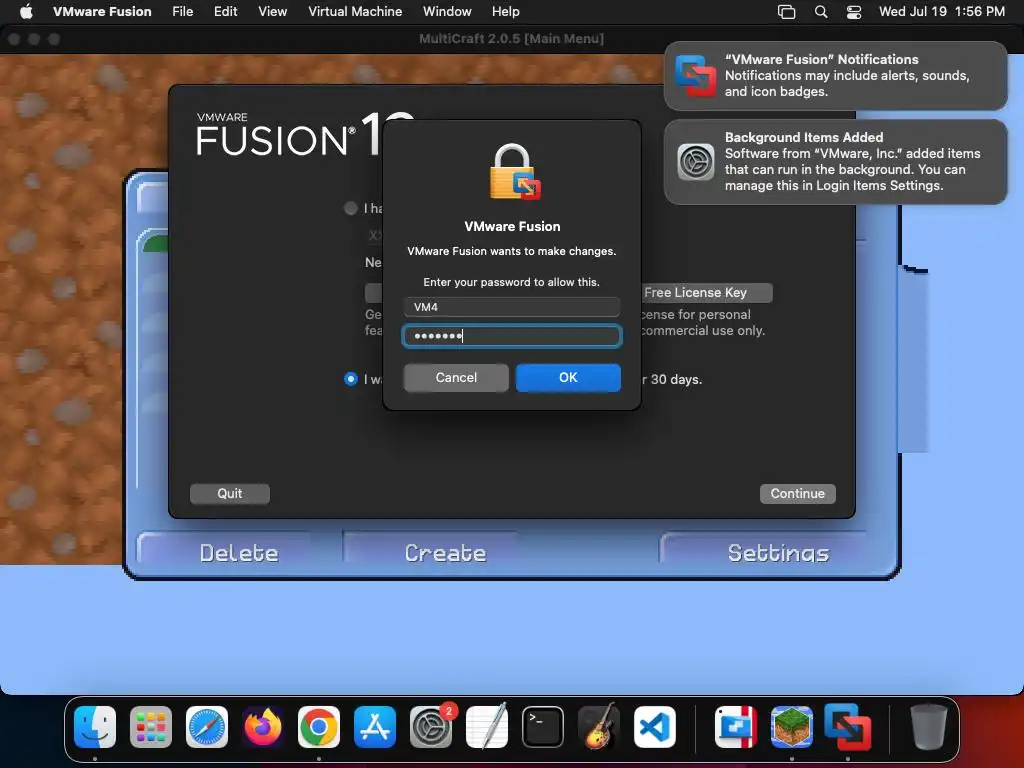Viewport: 1024px width, 768px height.
Task: Open the App Store Dock icon
Action: [375, 727]
